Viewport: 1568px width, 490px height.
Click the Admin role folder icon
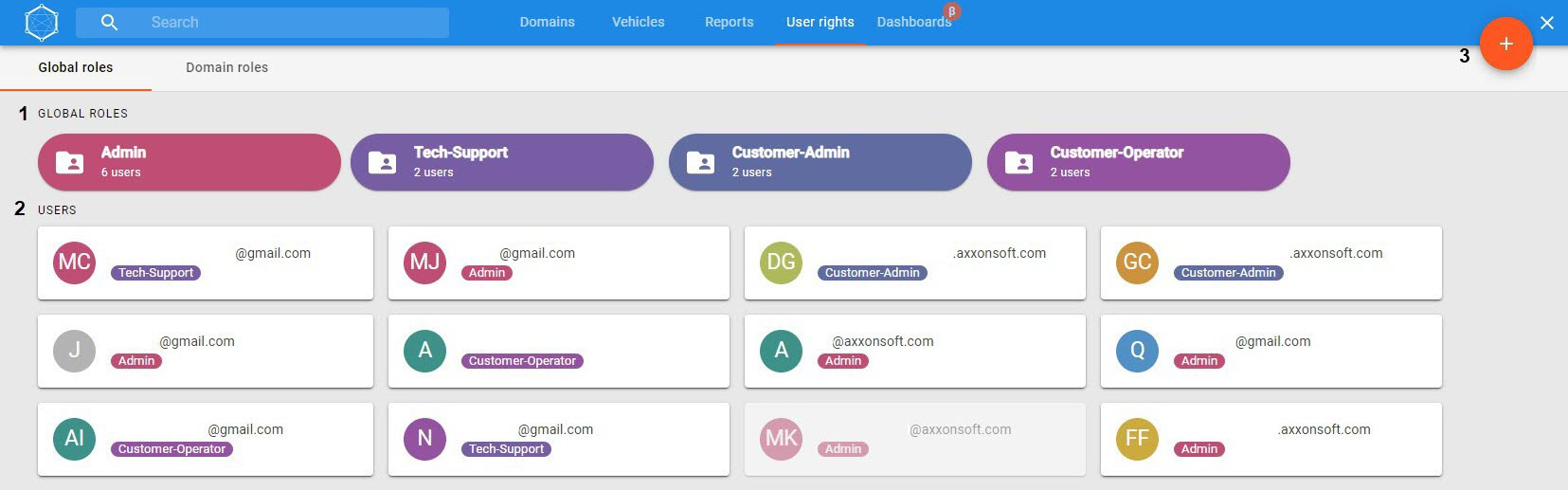pos(69,162)
